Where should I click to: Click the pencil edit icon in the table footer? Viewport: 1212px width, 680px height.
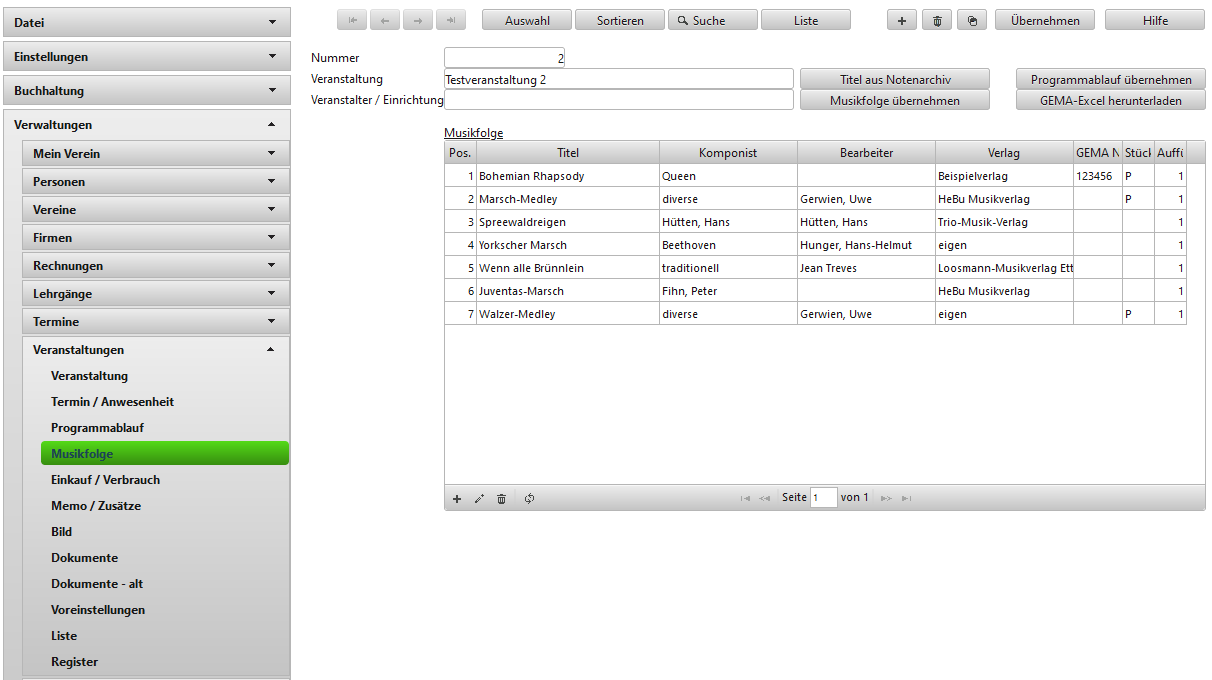479,498
